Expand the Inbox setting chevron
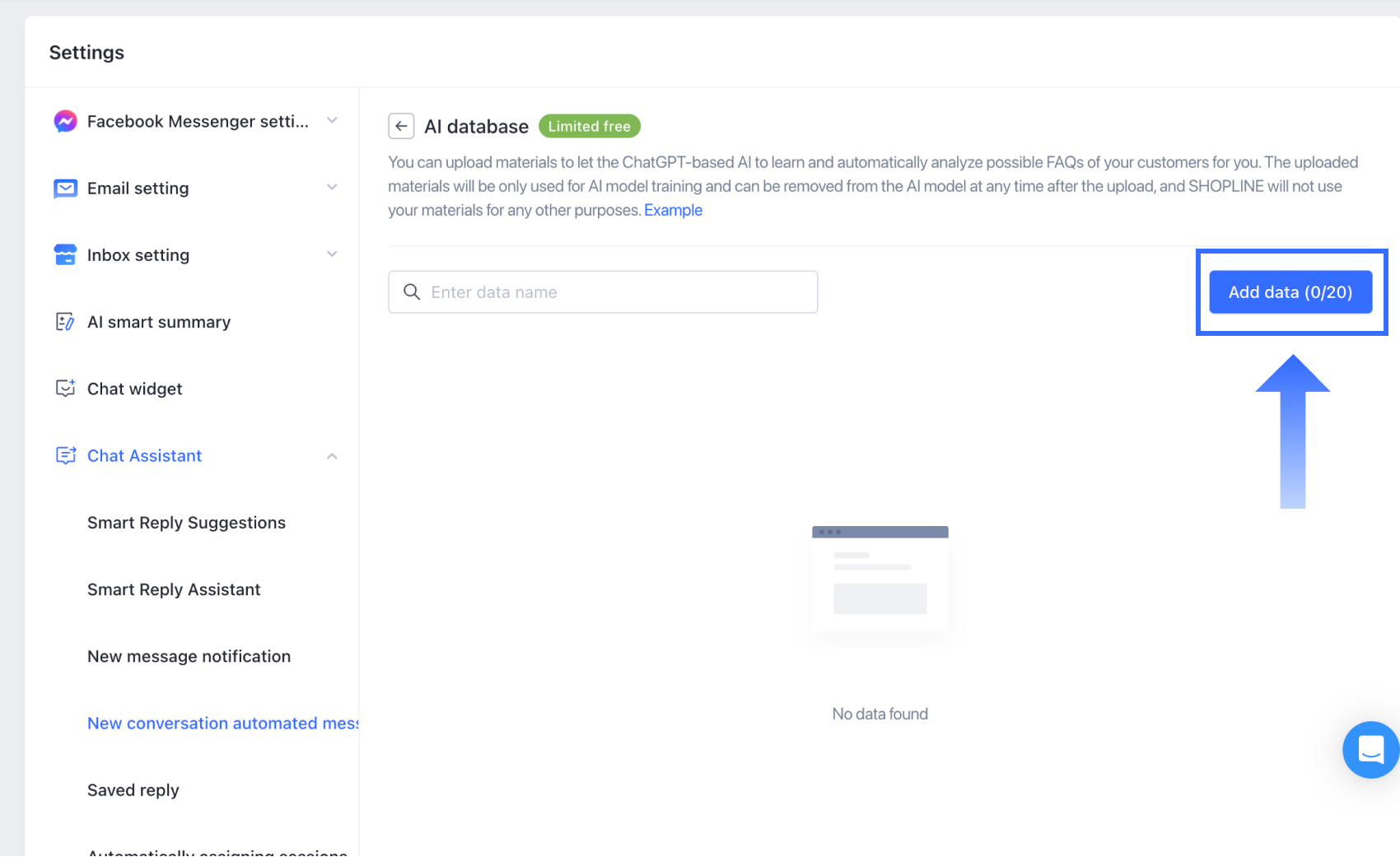 coord(332,254)
